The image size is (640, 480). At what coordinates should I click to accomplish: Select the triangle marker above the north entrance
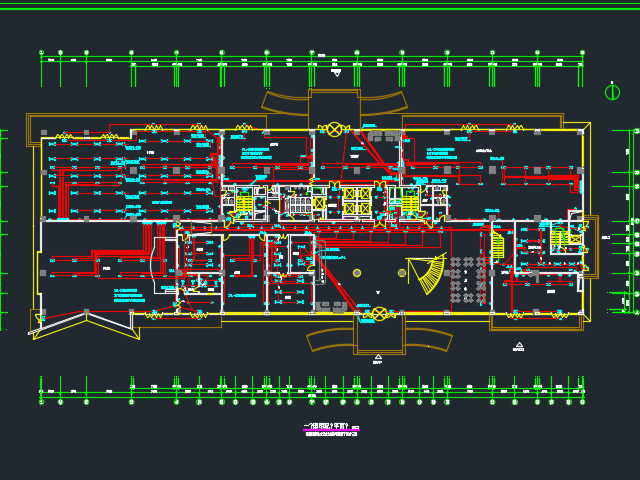337,73
